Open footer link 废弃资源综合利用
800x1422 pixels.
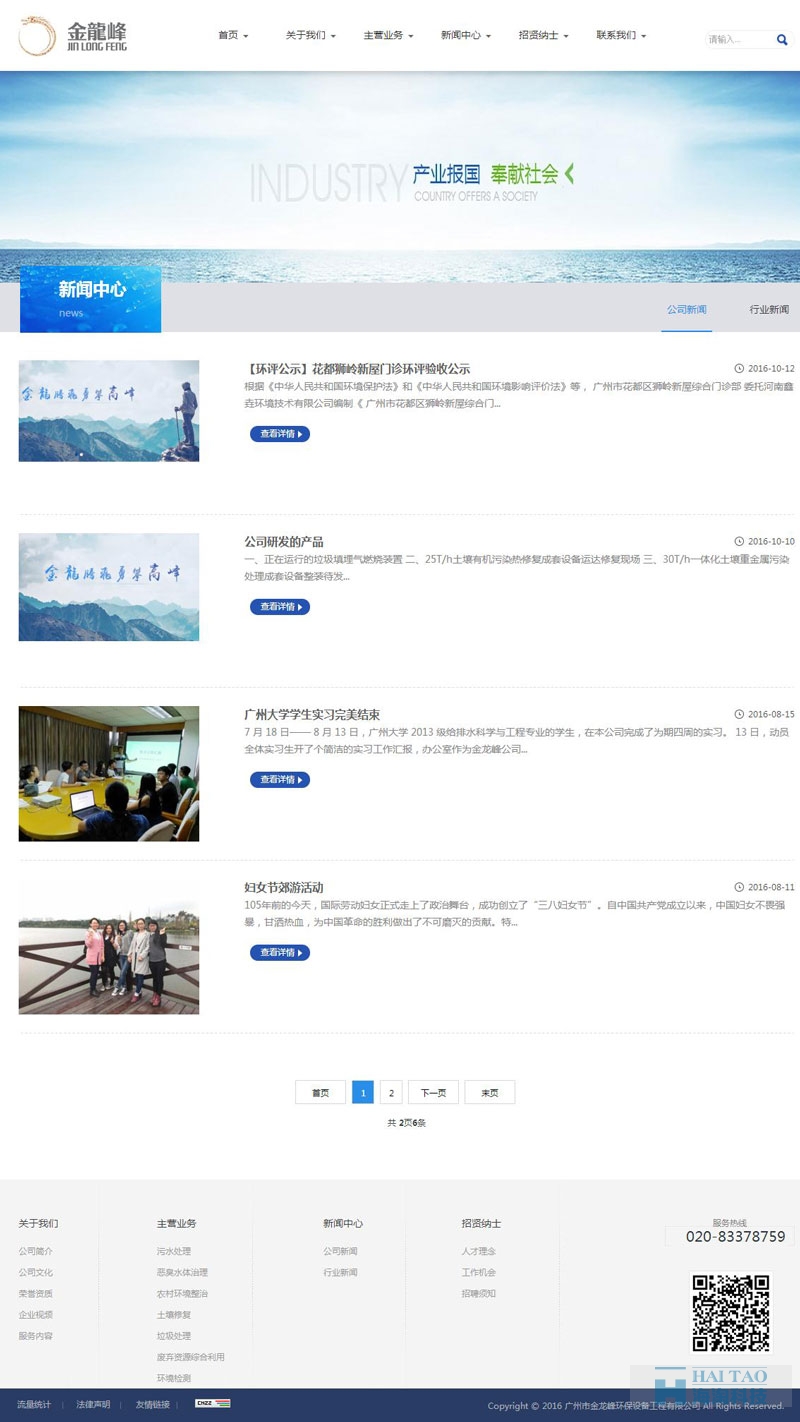point(191,1358)
